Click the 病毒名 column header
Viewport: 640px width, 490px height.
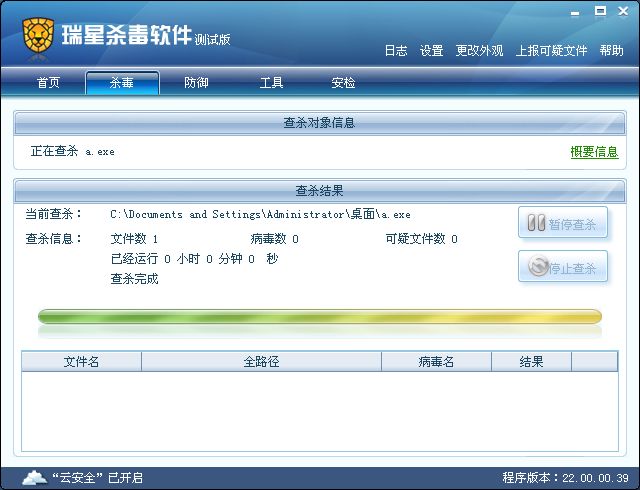click(x=436, y=361)
